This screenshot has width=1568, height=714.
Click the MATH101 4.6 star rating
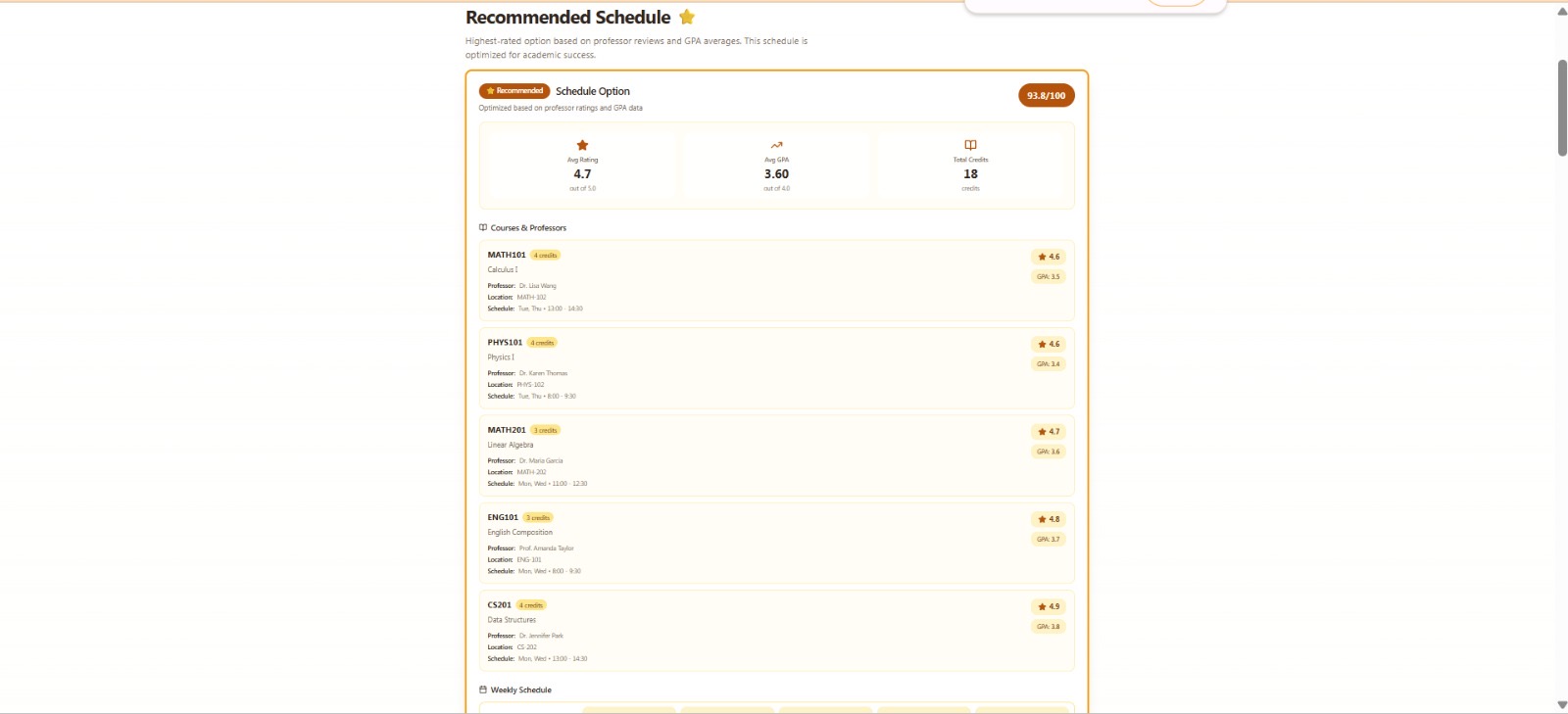[x=1049, y=257]
